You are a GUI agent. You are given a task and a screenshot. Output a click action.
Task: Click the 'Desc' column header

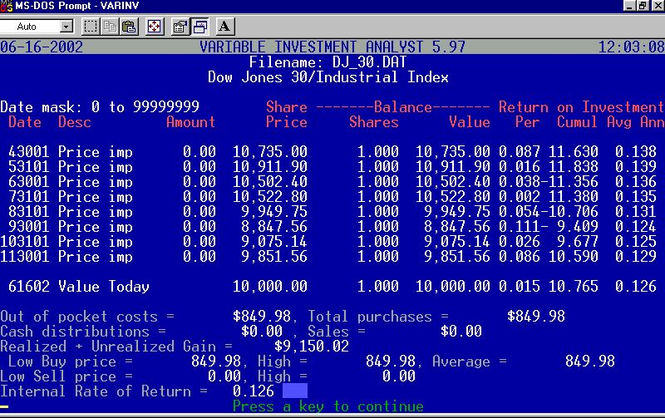point(75,122)
